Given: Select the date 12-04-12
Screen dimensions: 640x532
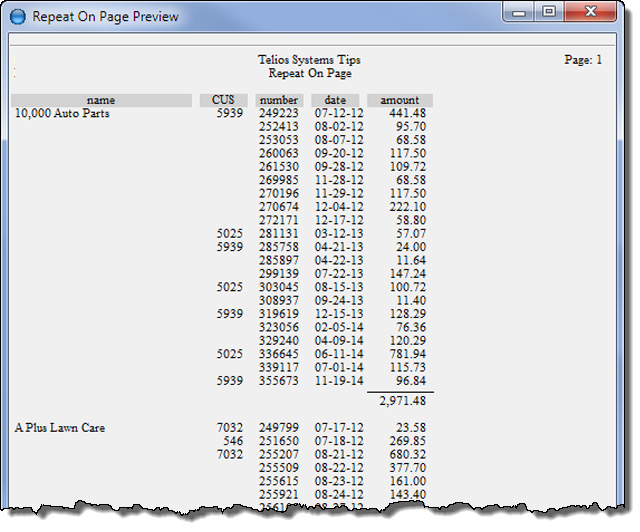Looking at the screenshot, I should [x=335, y=206].
